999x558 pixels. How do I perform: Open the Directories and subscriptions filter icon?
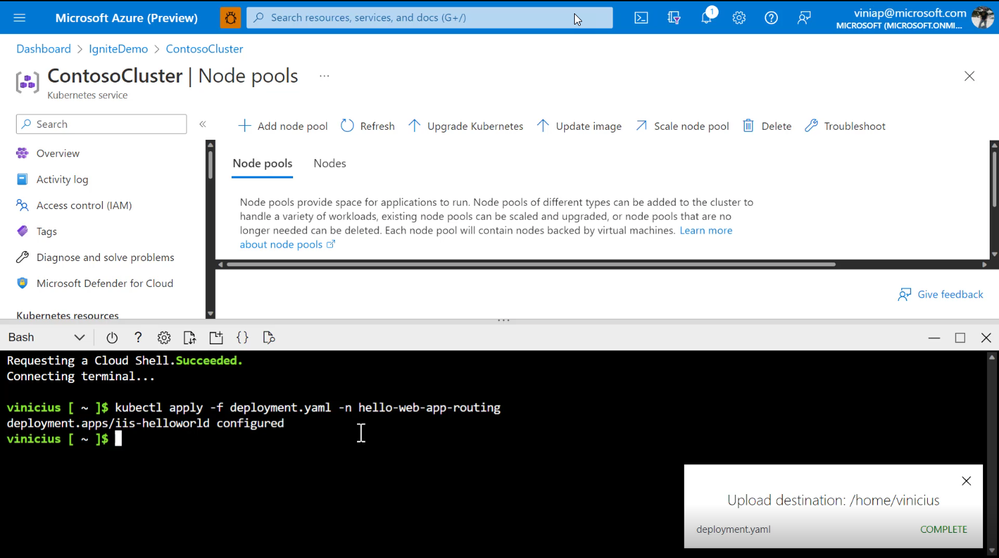click(x=673, y=18)
